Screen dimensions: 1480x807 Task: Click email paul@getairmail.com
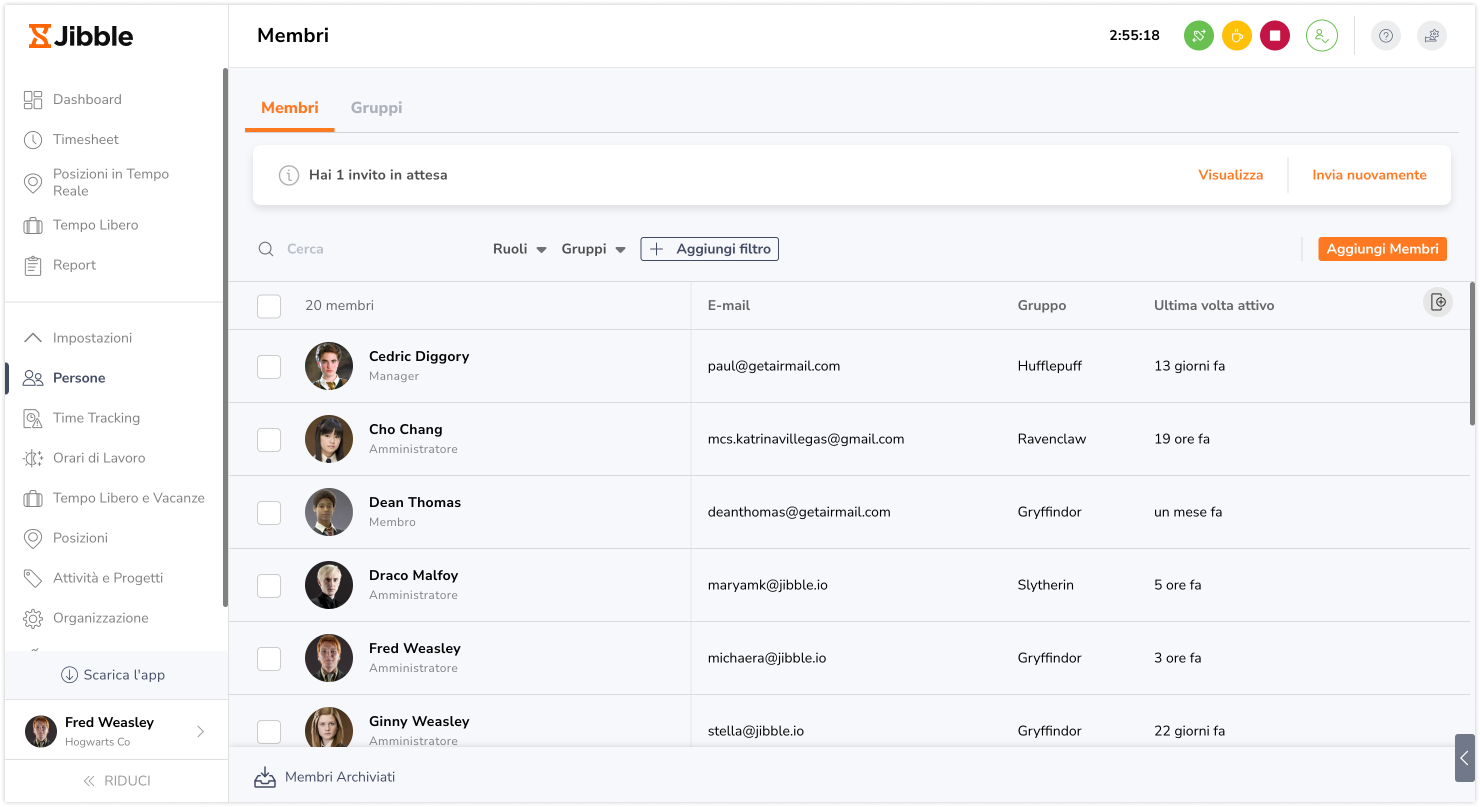pyautogui.click(x=774, y=366)
